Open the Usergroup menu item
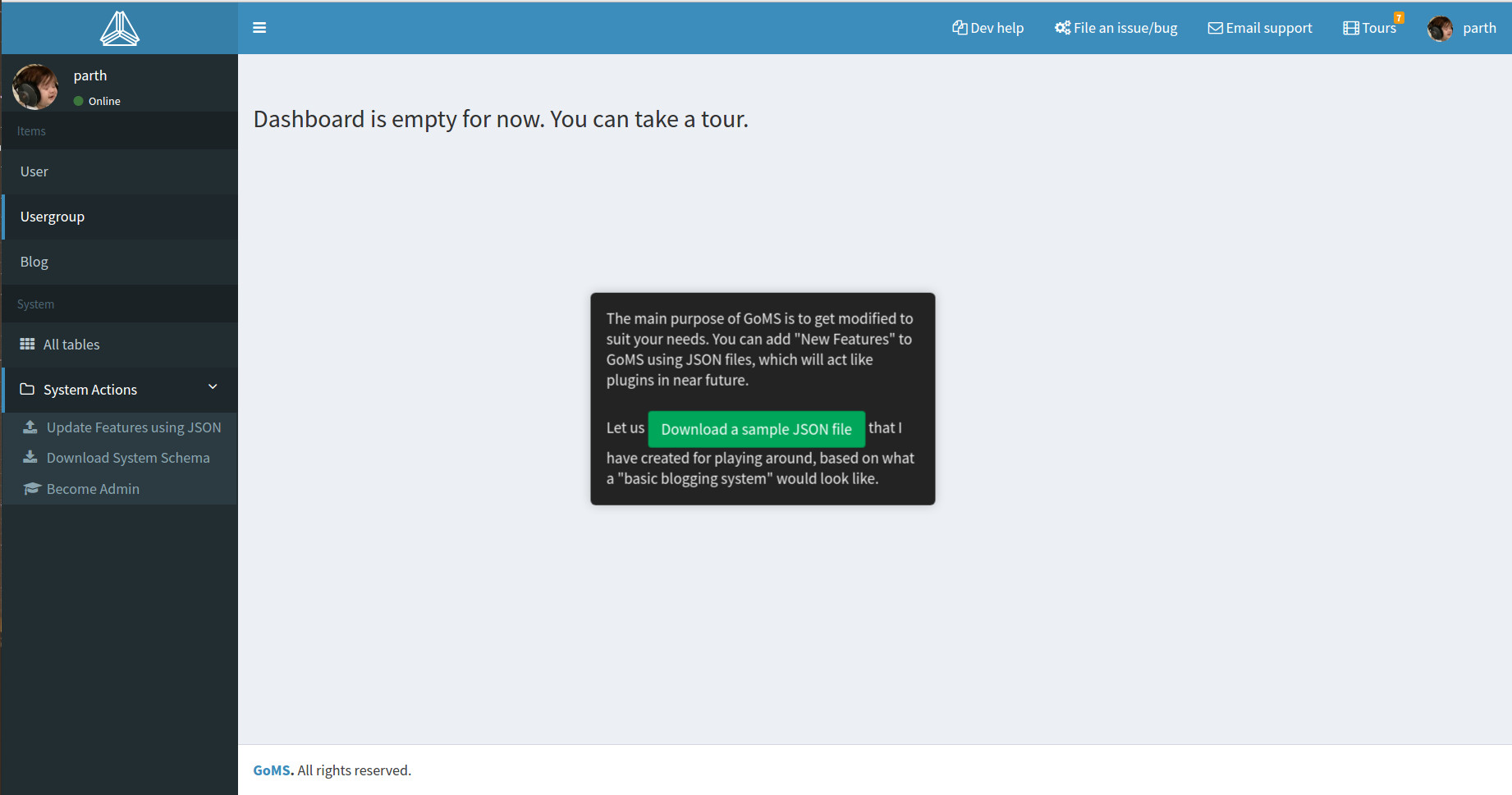 120,217
